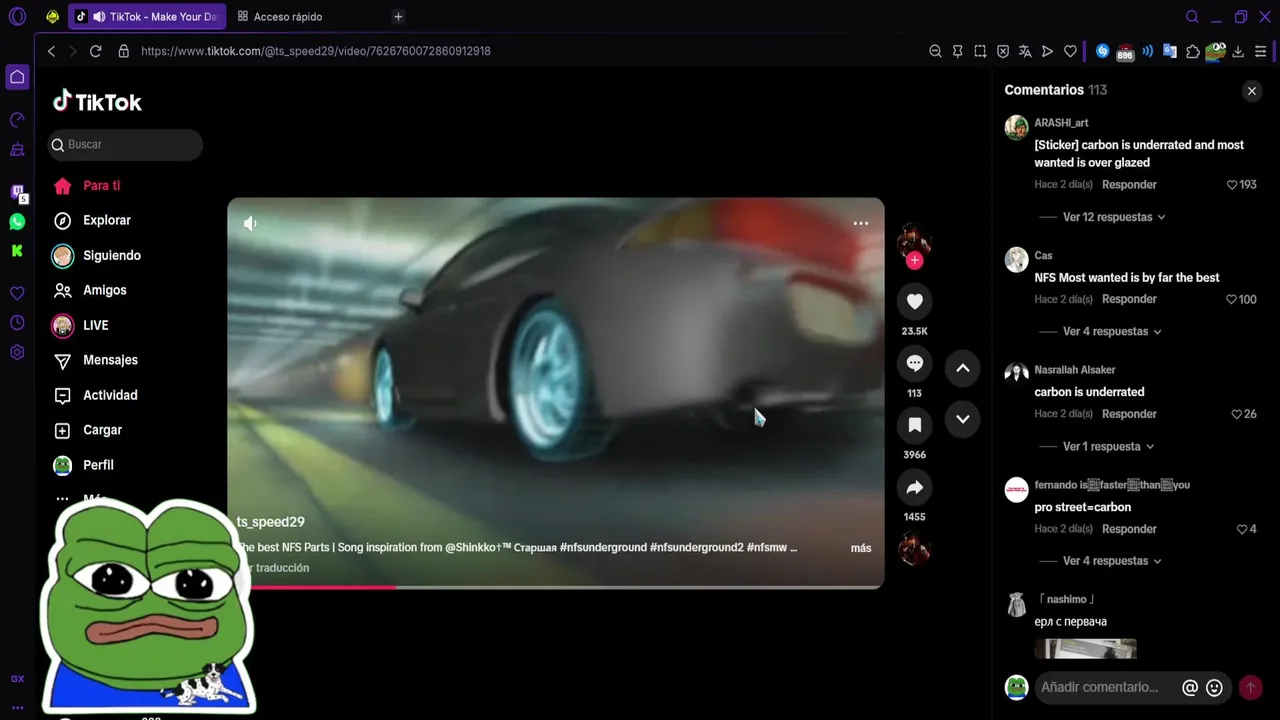Open the ad blocker shield icon

(1003, 51)
